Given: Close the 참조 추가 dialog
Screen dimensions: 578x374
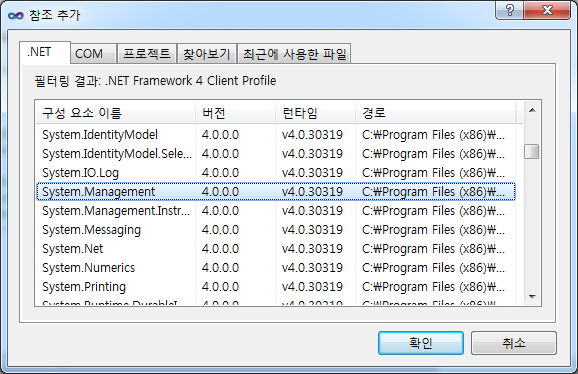Looking at the screenshot, I should pyautogui.click(x=547, y=10).
